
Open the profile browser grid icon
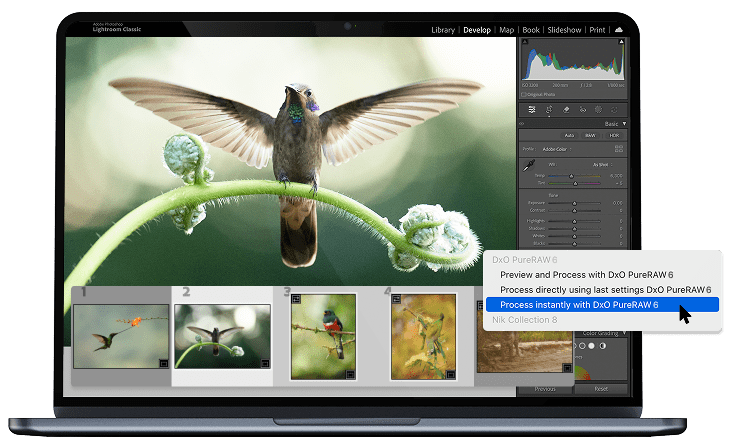click(x=619, y=148)
